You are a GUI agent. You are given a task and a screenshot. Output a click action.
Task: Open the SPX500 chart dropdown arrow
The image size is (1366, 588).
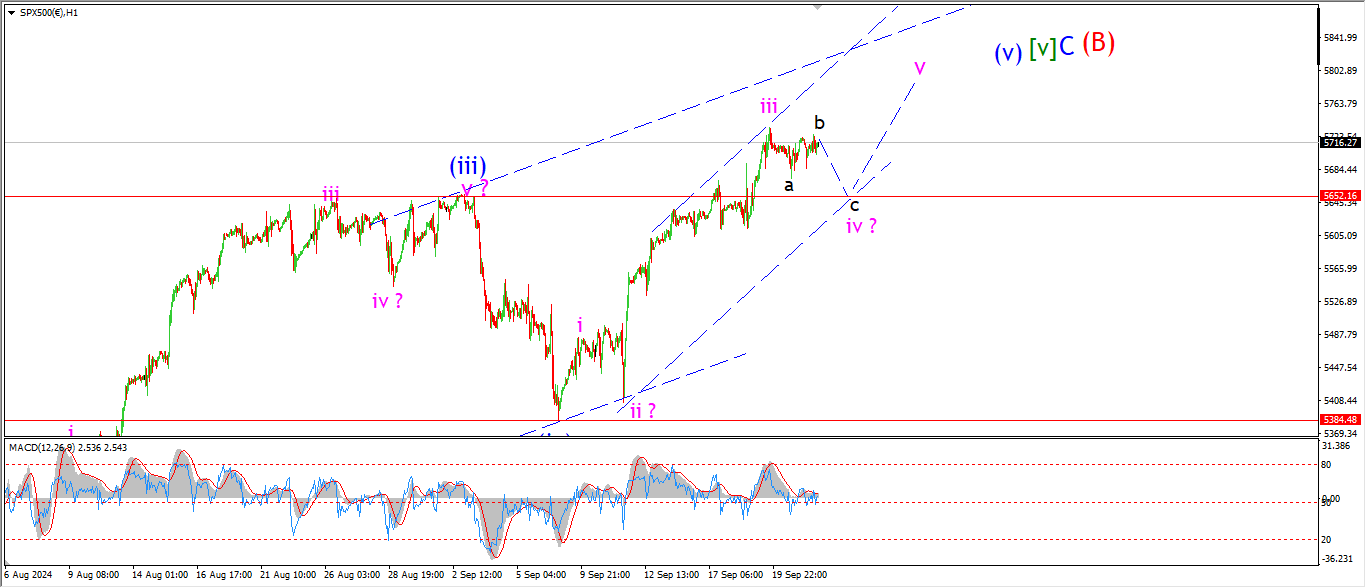tap(10, 12)
